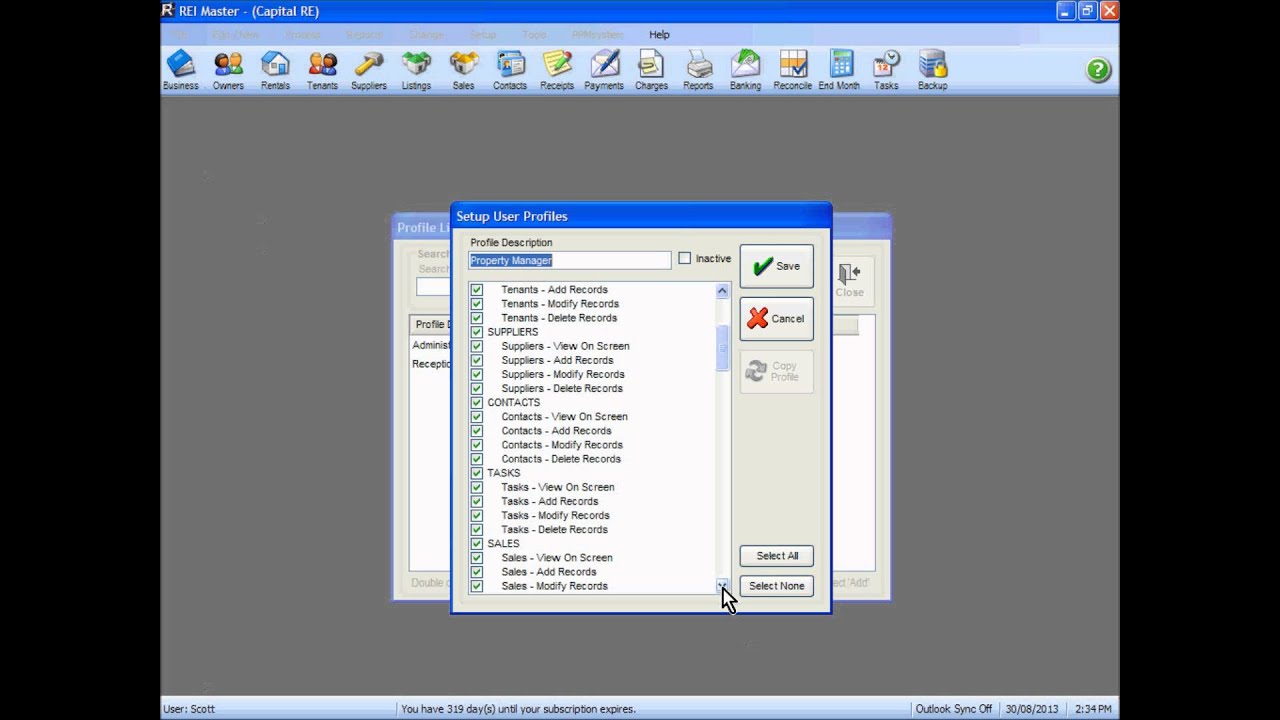This screenshot has width=1280, height=720.
Task: Disable Contacts - Modify Records permission
Action: click(x=477, y=445)
